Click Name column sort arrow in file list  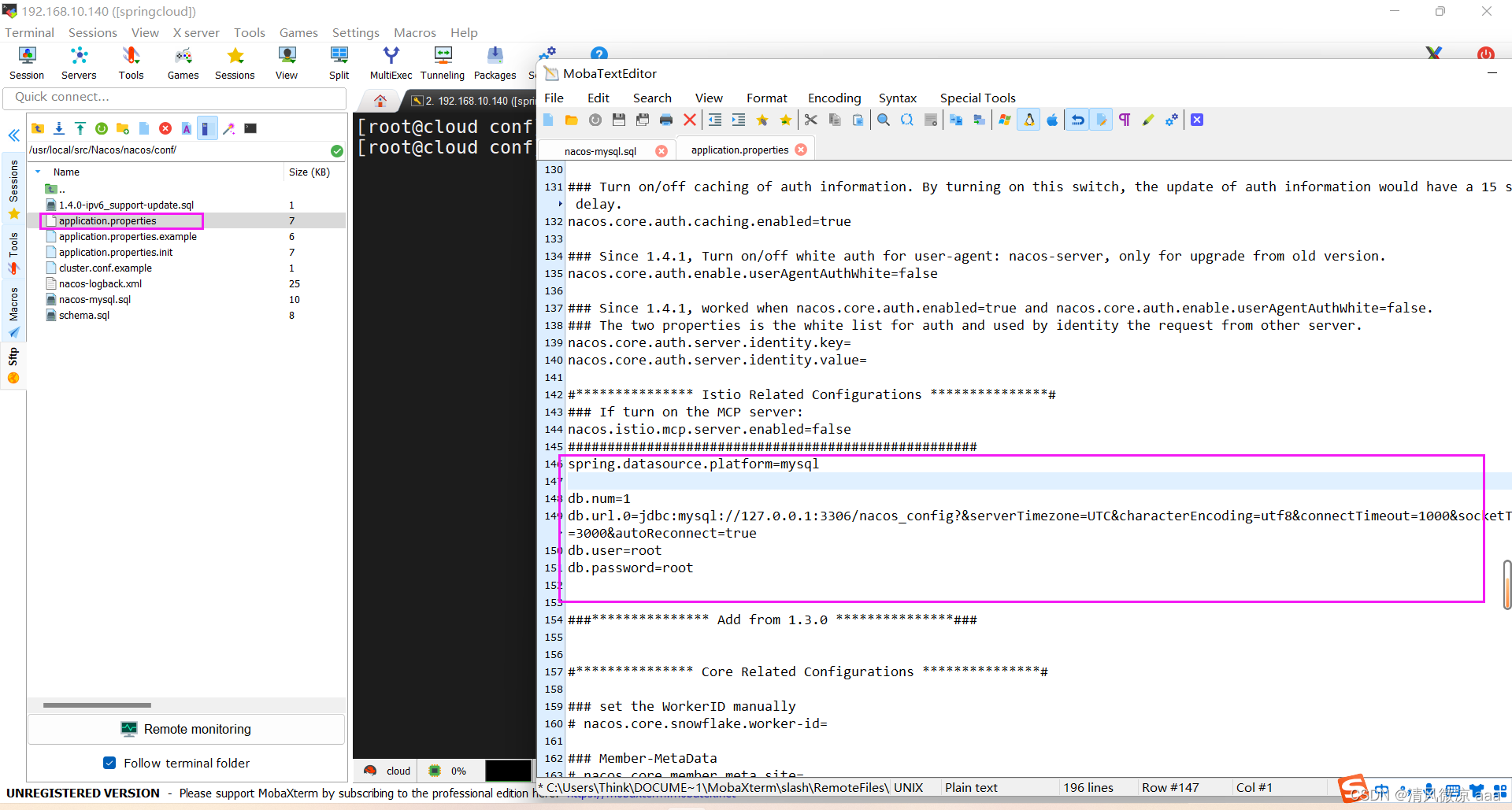[x=38, y=172]
